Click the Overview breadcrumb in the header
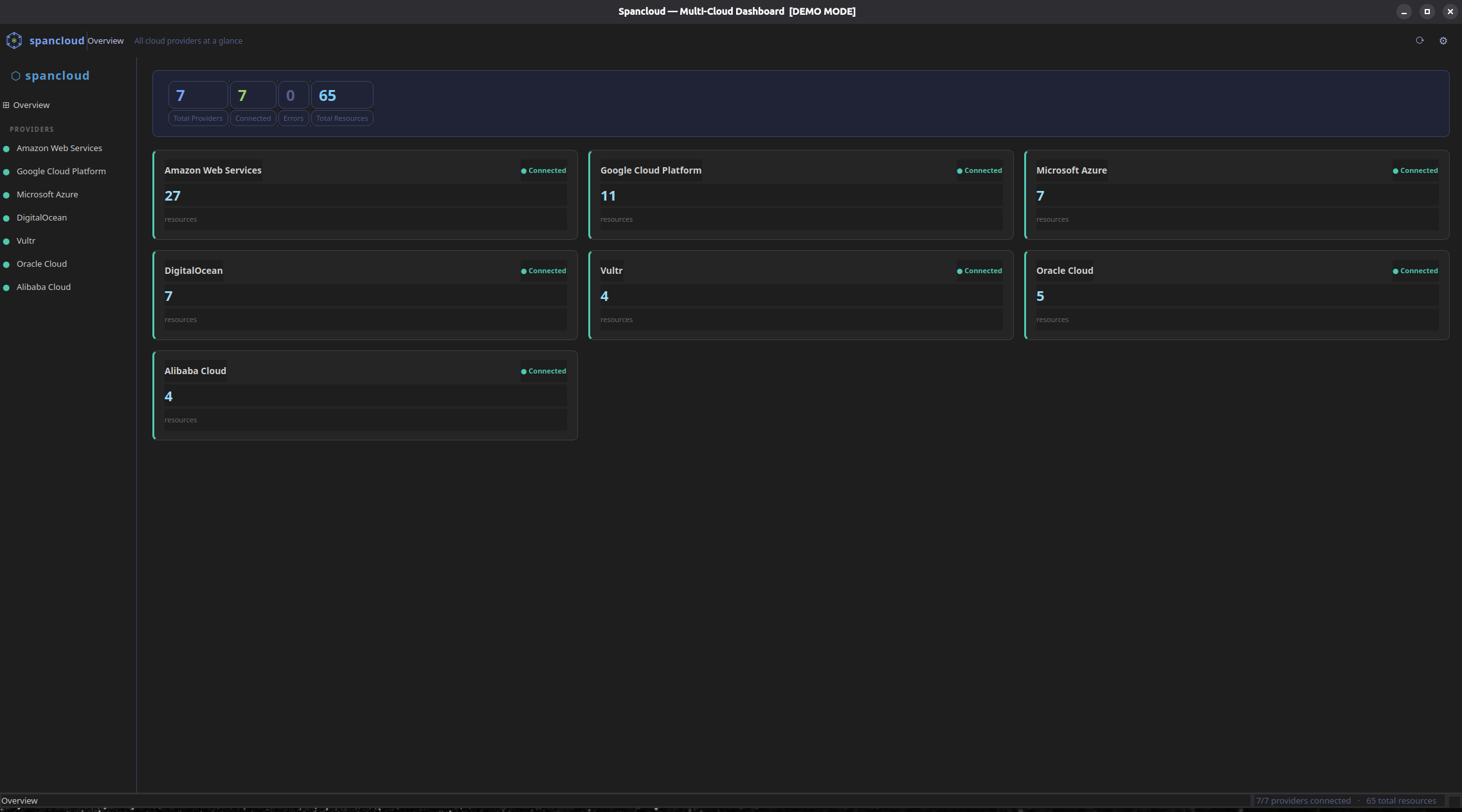Screen dimensions: 1462x812 click(x=105, y=41)
